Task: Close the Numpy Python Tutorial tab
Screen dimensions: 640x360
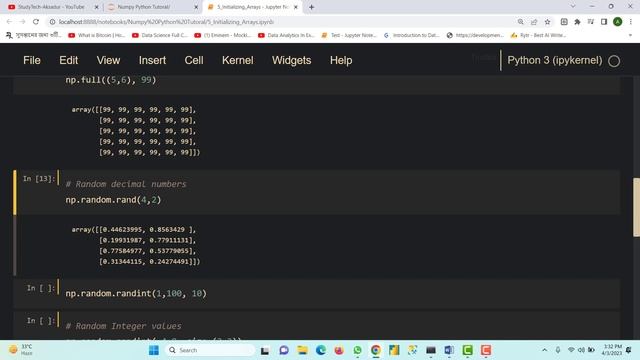Action: 196,7
